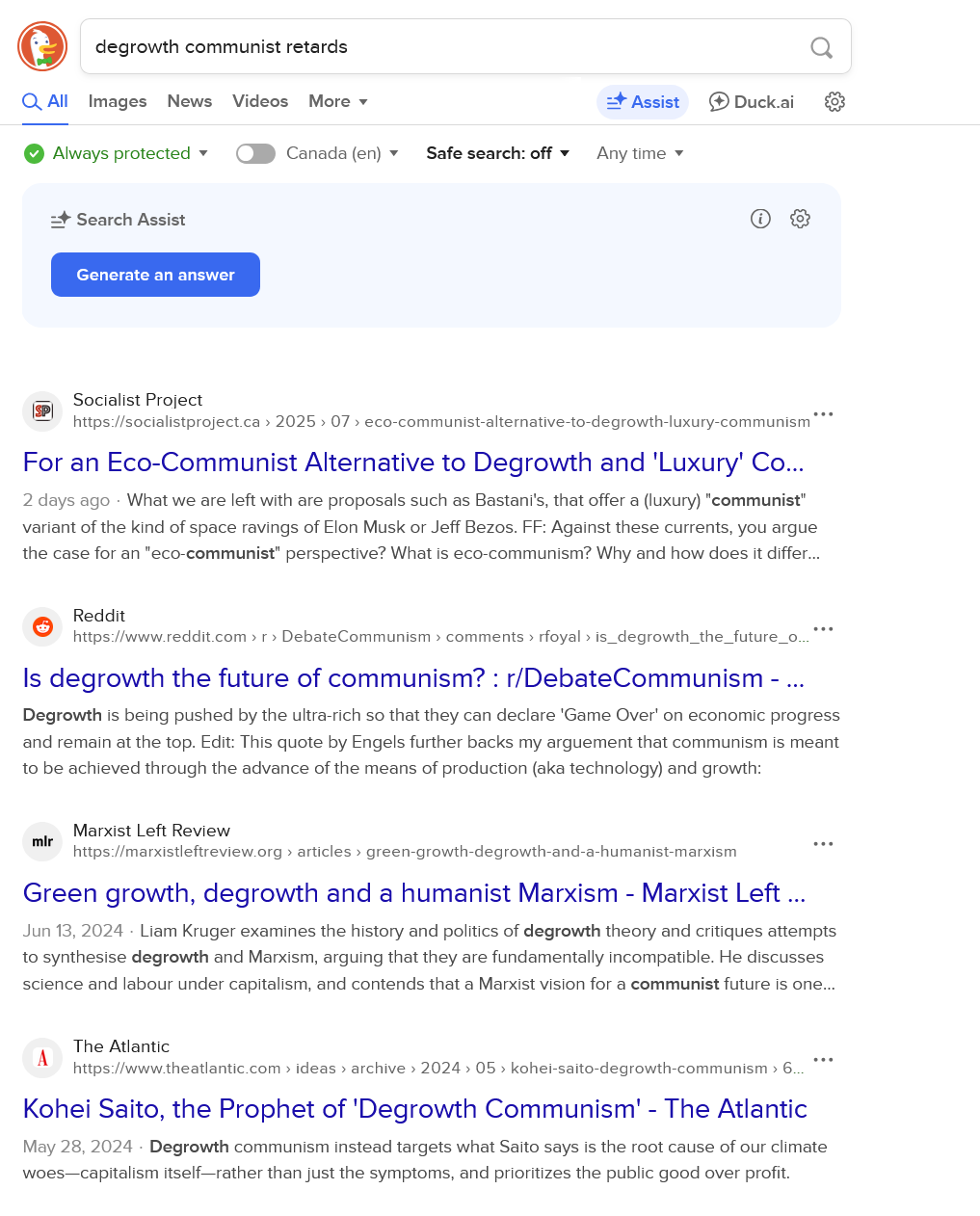Open more options for Socialist Project result

coord(823,413)
